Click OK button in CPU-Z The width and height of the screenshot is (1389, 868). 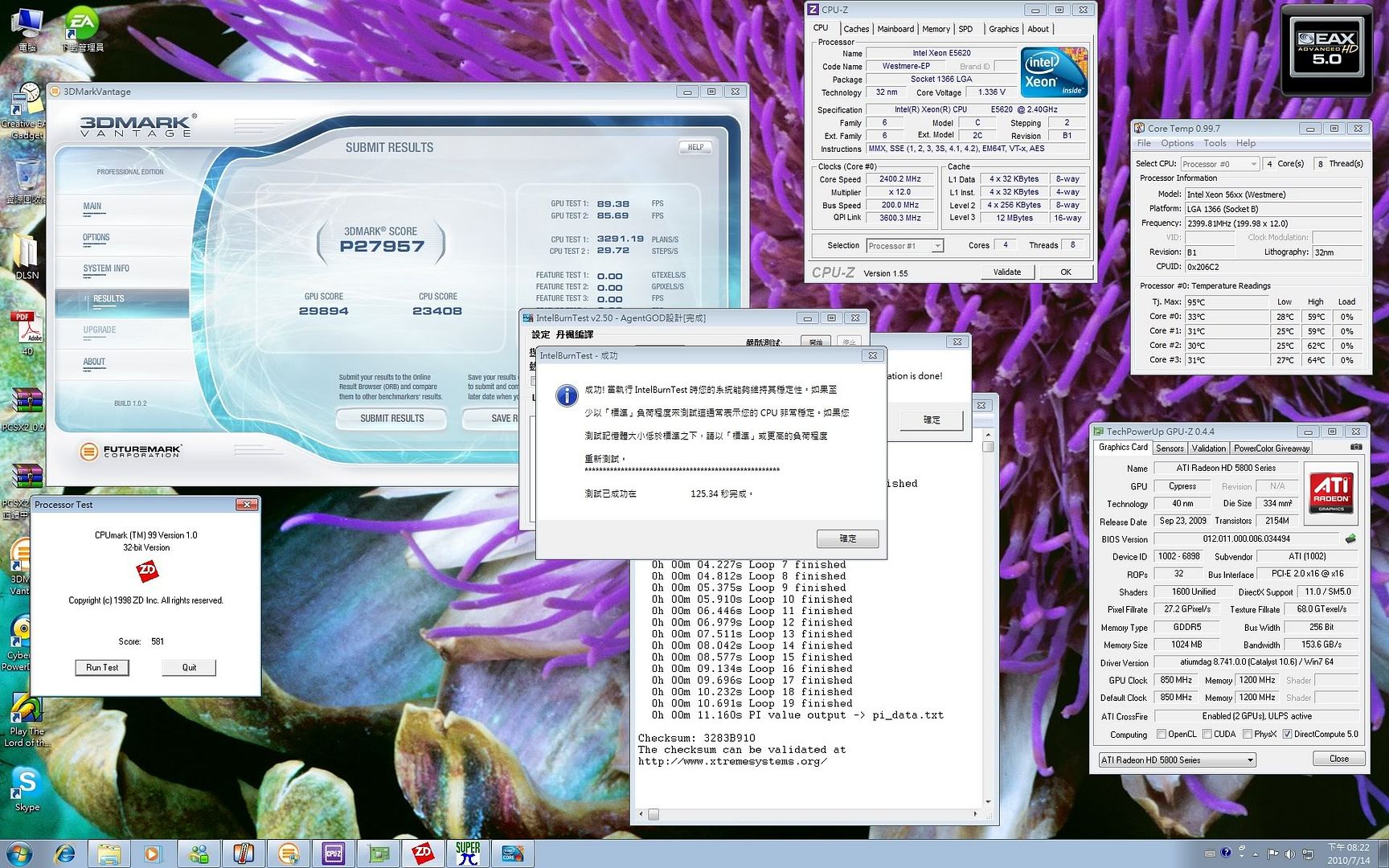pyautogui.click(x=1066, y=272)
